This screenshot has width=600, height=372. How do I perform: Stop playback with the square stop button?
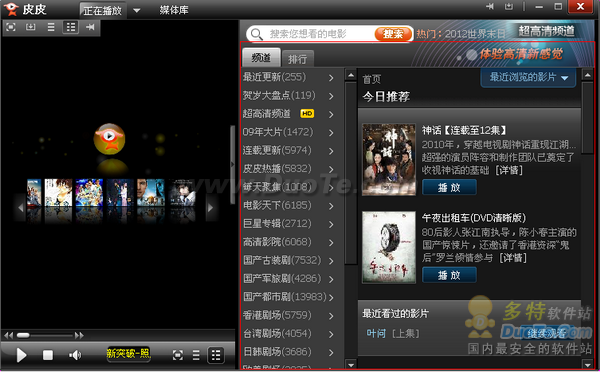pos(48,355)
